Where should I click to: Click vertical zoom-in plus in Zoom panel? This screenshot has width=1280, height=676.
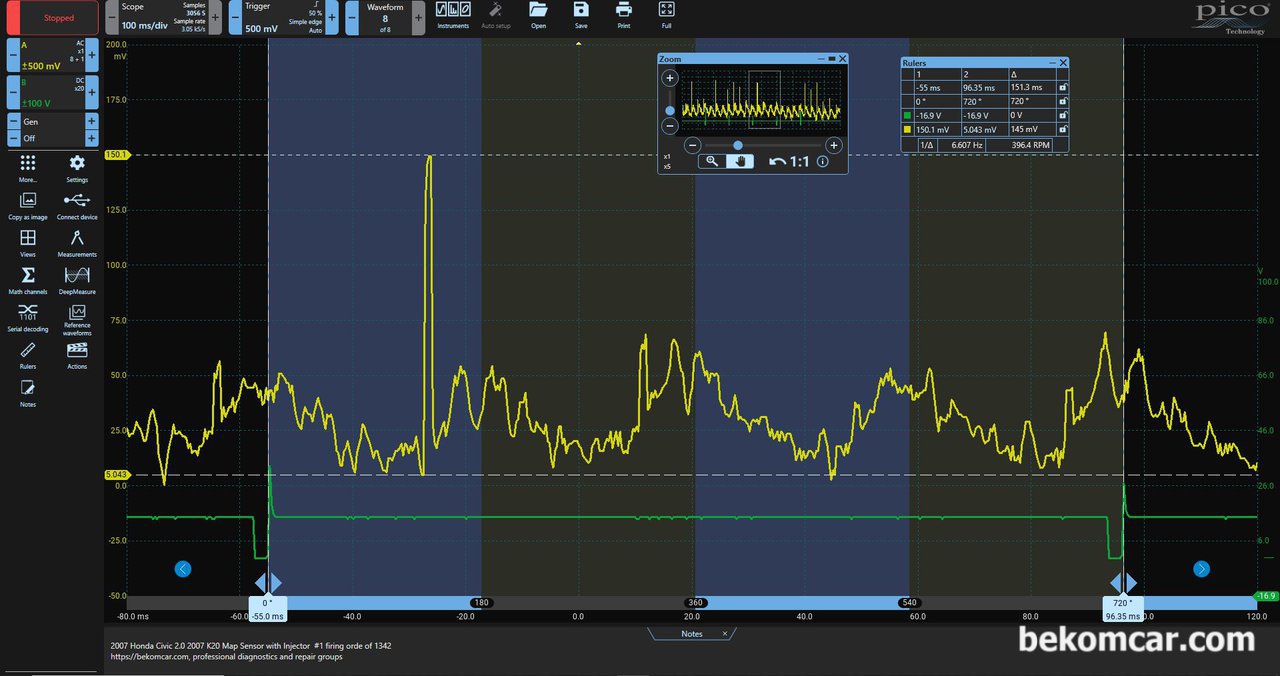(x=670, y=77)
